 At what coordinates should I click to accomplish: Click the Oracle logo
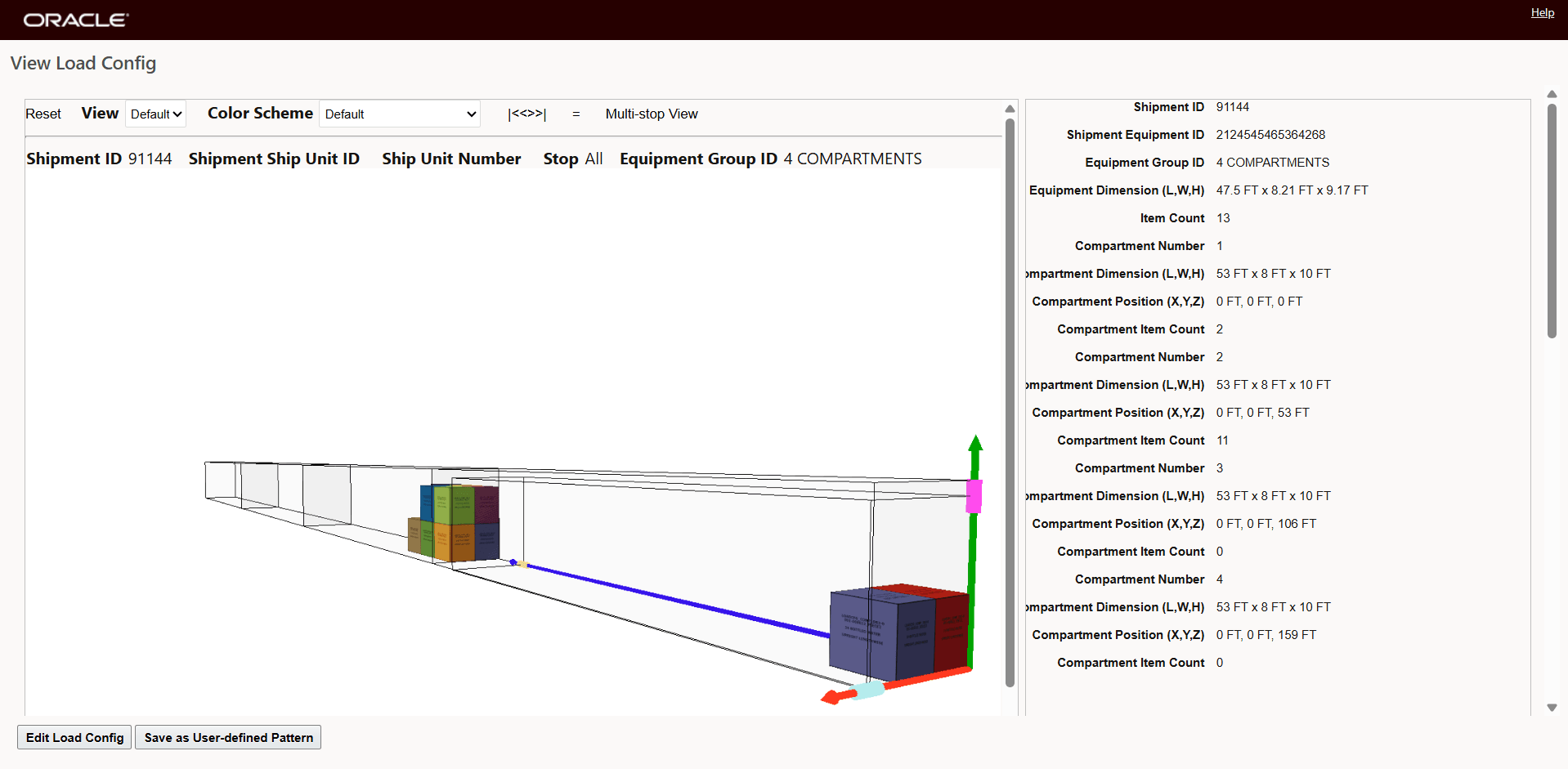click(76, 20)
